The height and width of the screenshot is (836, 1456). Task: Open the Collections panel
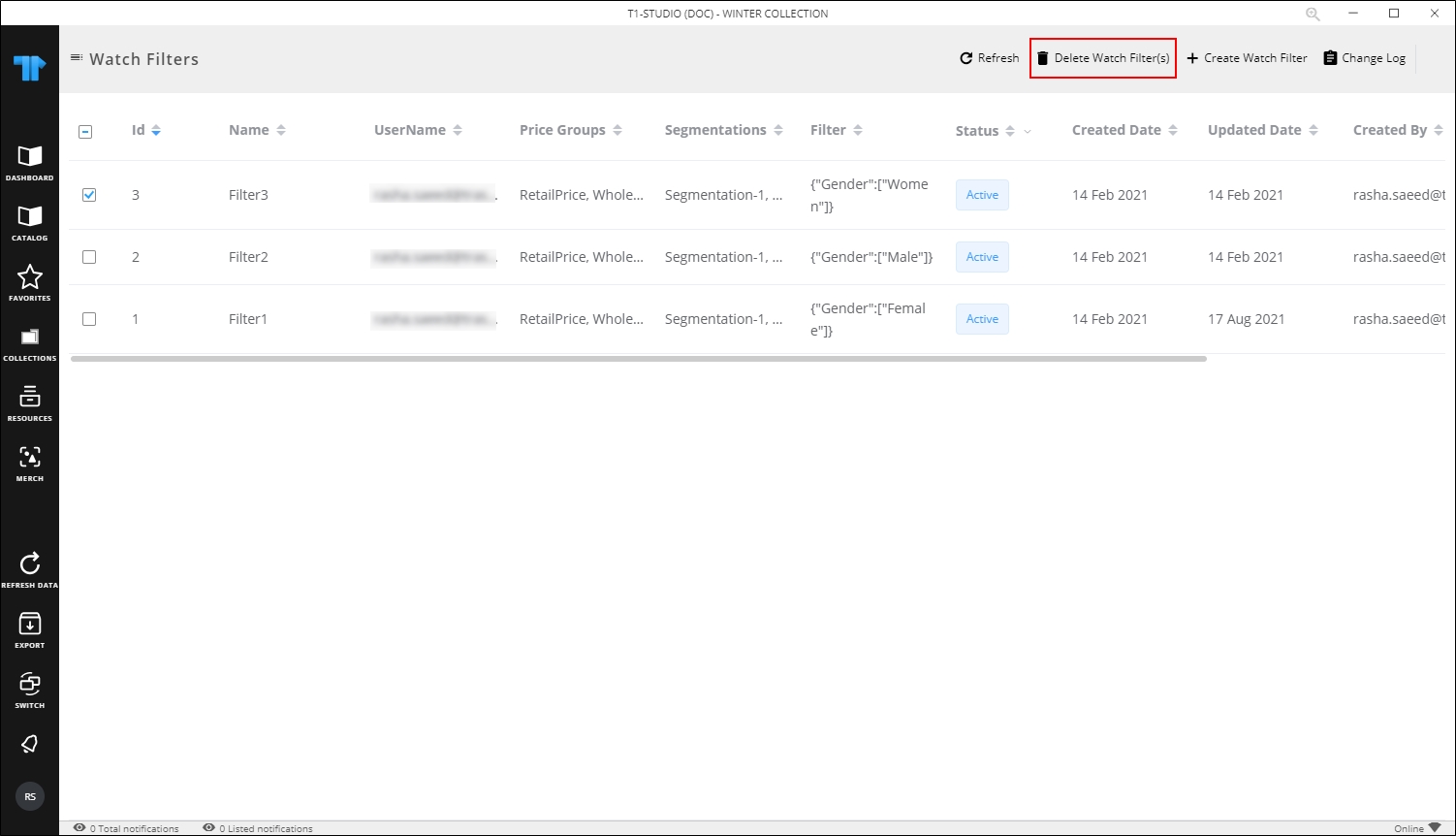30,339
